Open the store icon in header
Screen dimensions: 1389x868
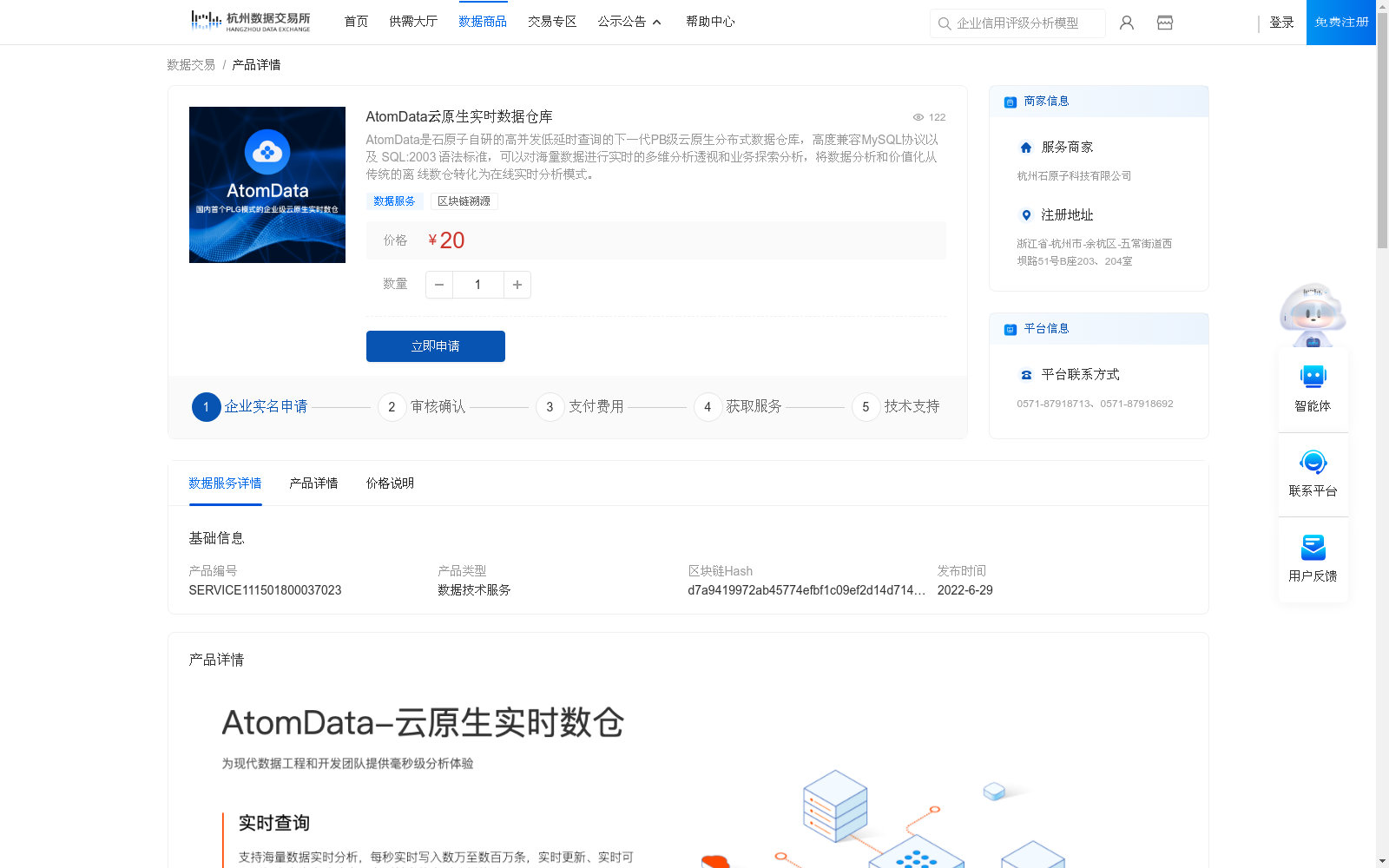pos(1165,23)
